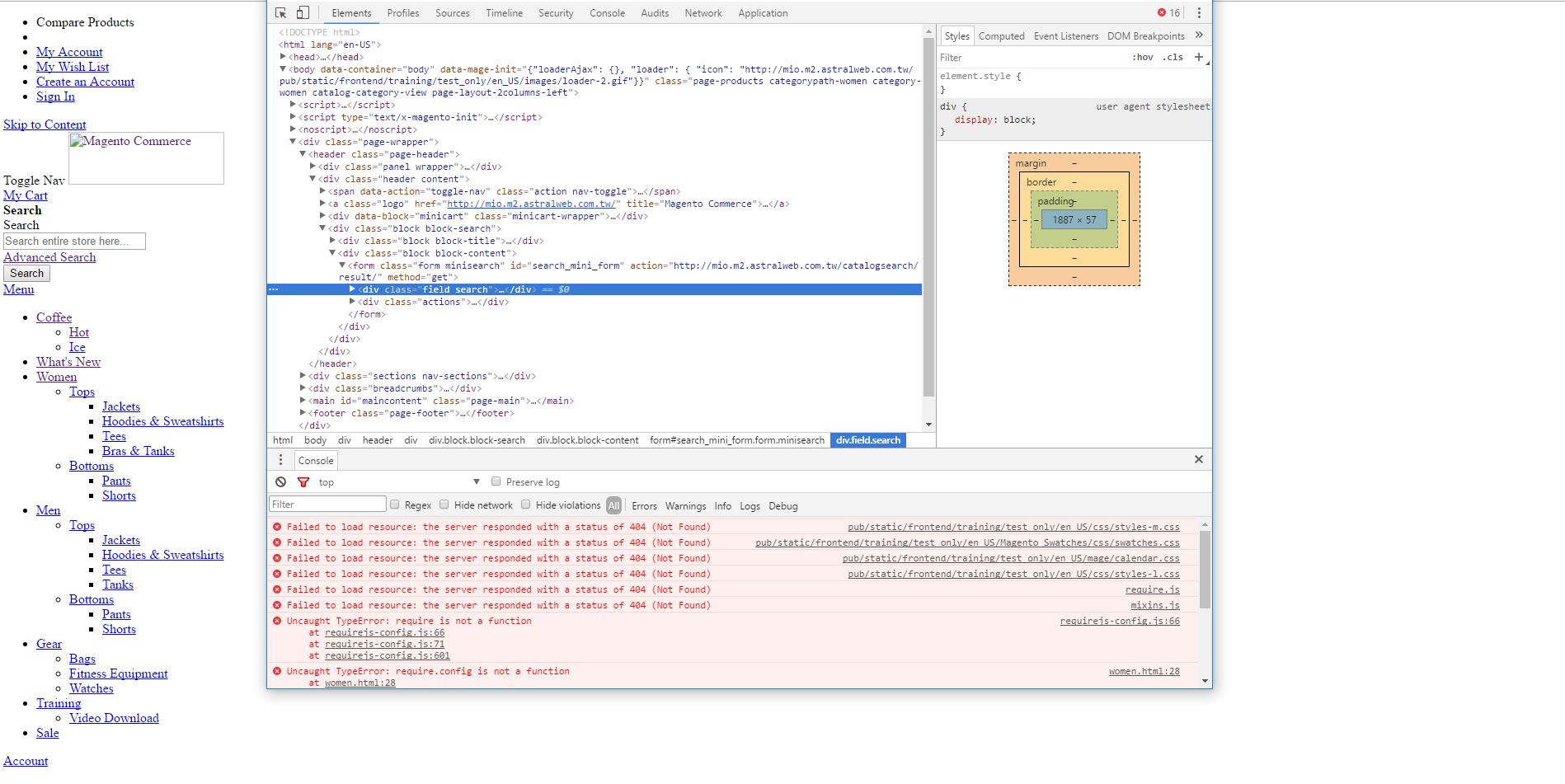The height and width of the screenshot is (784, 1565).
Task: Enable the Preserve log checkbox
Action: point(496,481)
